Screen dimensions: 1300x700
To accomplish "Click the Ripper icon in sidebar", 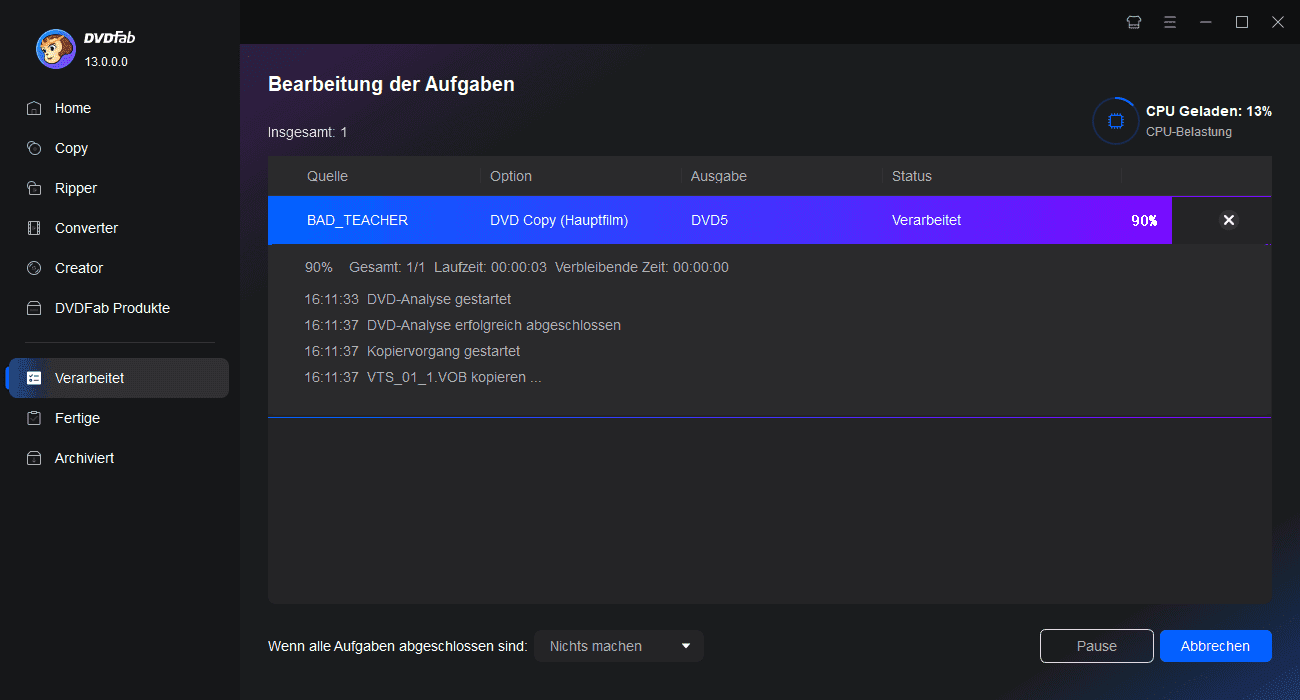I will (35, 188).
